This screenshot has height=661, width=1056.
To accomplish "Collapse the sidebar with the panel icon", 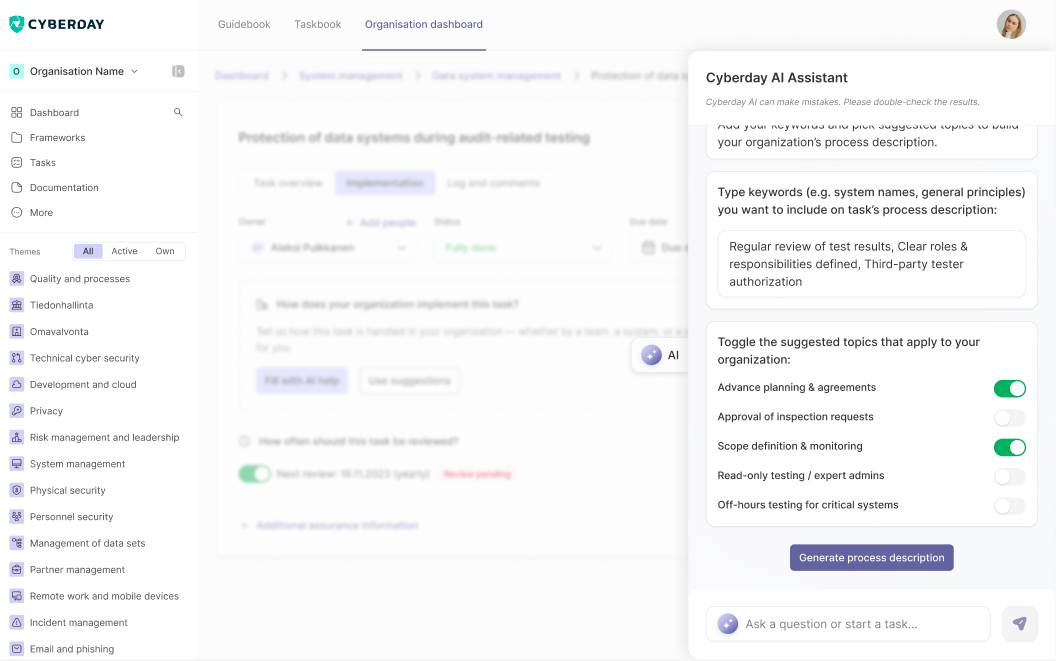I will [x=178, y=71].
